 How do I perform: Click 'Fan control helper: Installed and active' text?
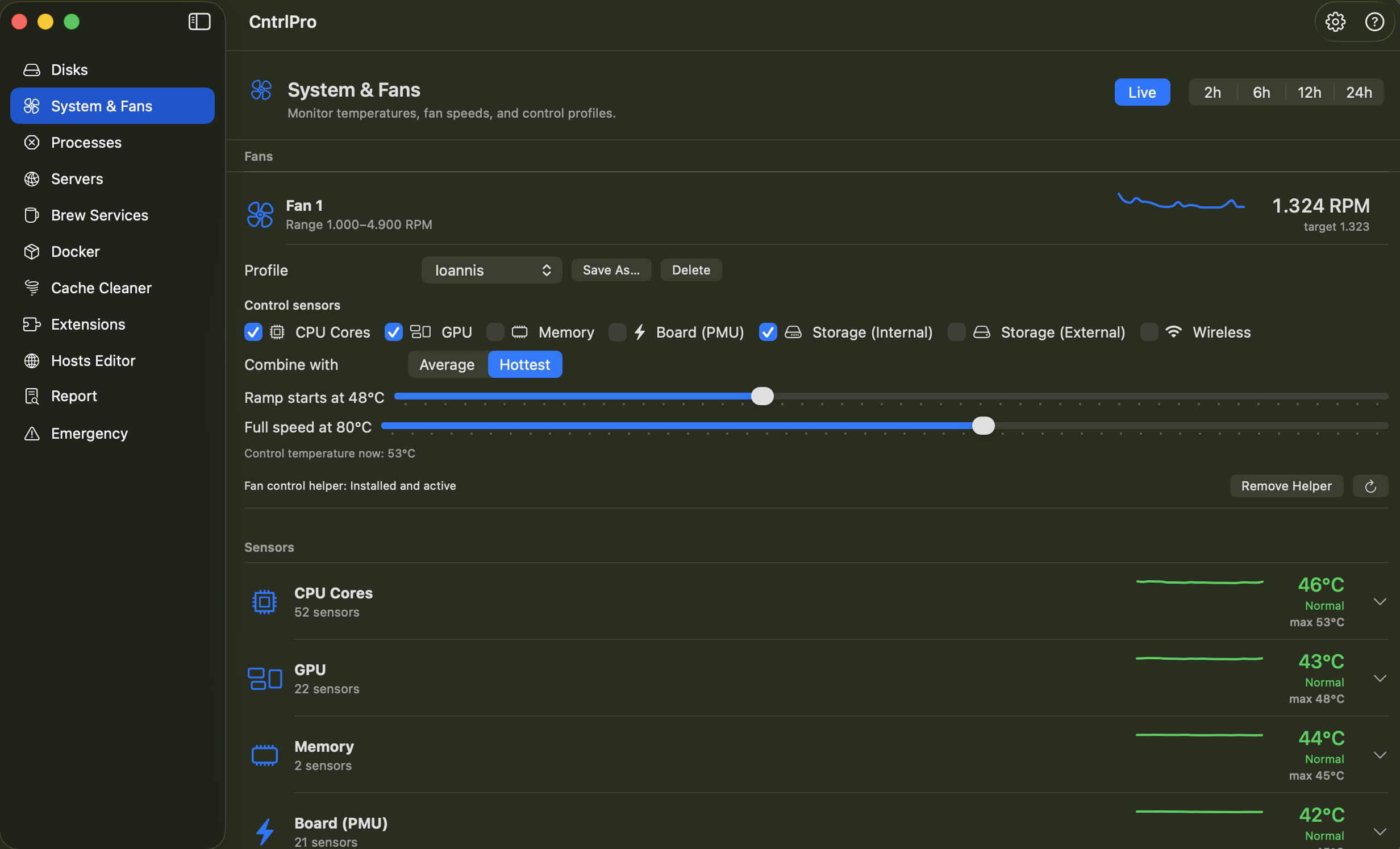coord(350,486)
